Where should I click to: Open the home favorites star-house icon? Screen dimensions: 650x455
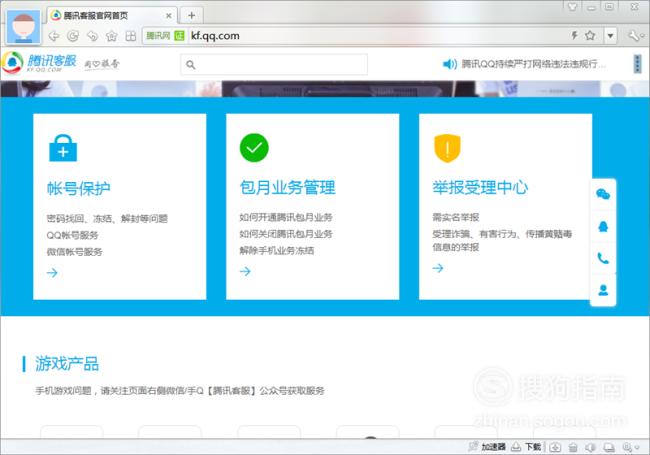click(112, 36)
